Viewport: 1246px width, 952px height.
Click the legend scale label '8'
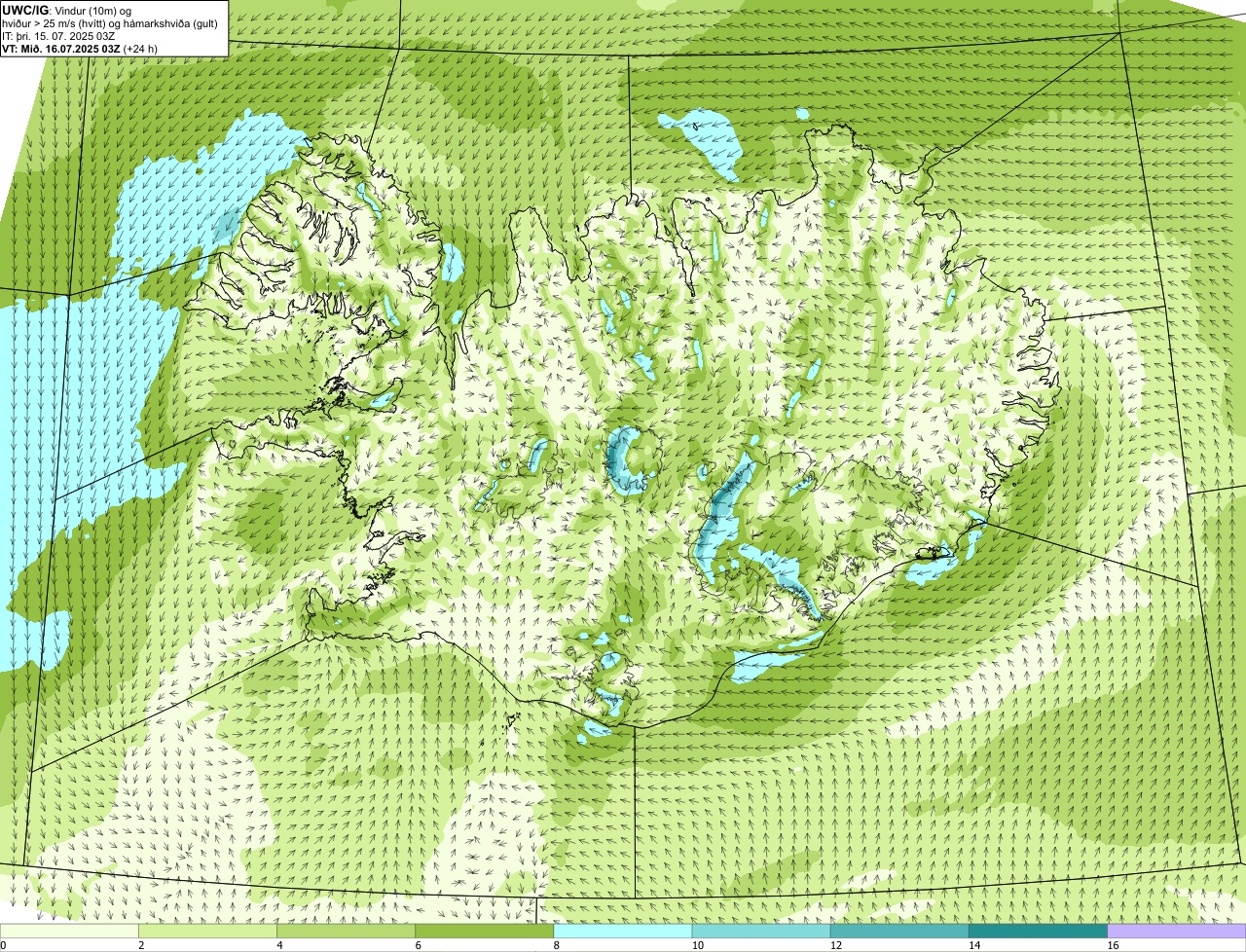click(x=557, y=945)
